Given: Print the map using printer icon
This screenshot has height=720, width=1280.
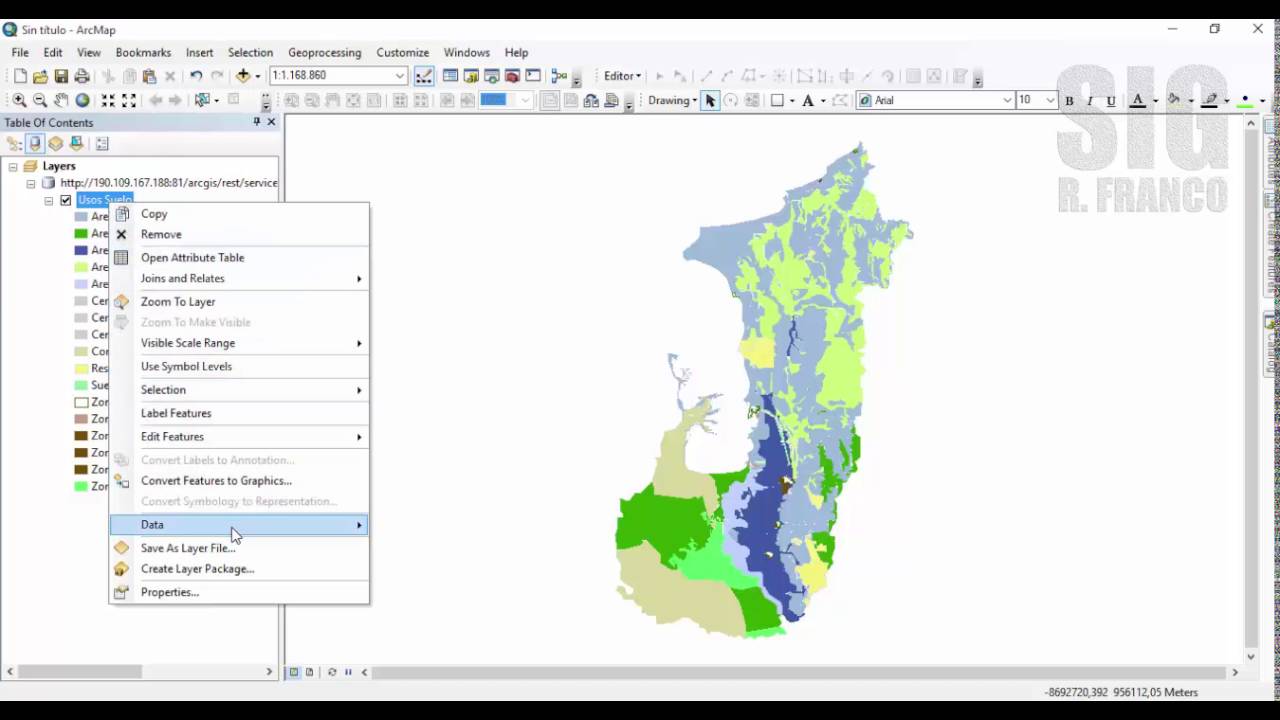Looking at the screenshot, I should click(x=82, y=76).
